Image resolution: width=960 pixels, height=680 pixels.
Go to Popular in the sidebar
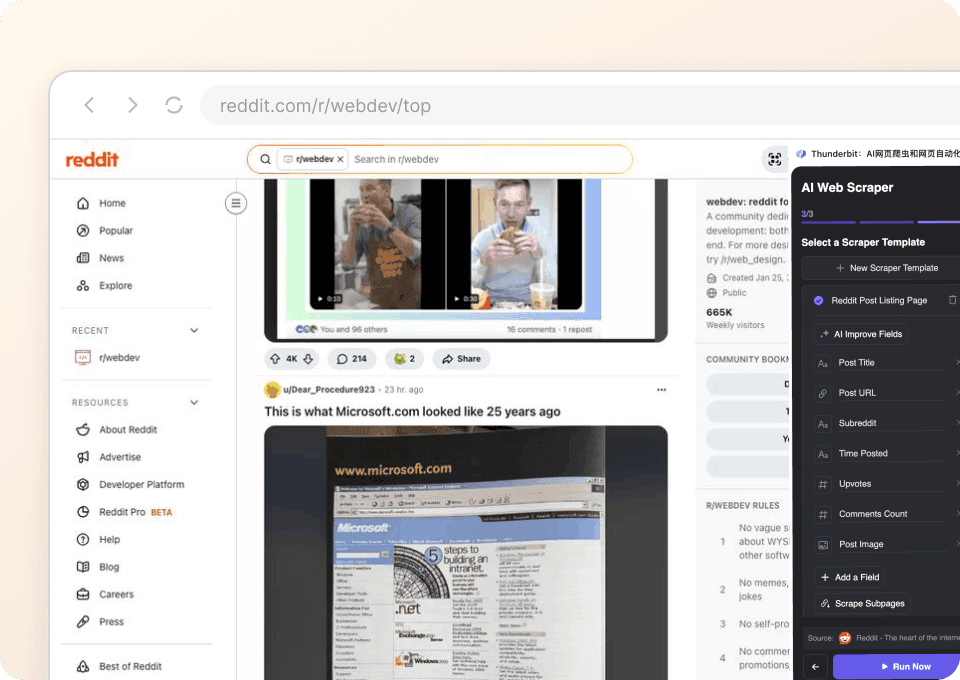[115, 231]
